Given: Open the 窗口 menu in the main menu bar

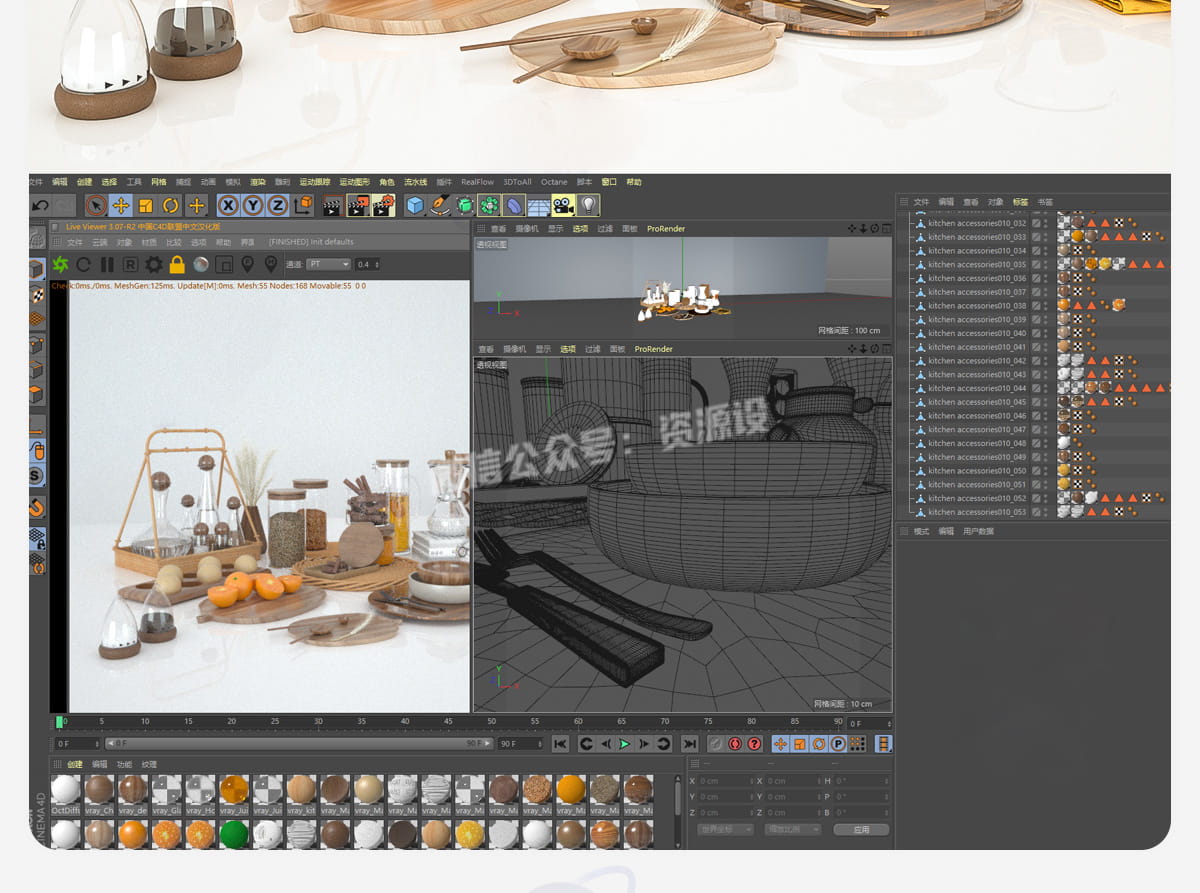Looking at the screenshot, I should point(609,182).
